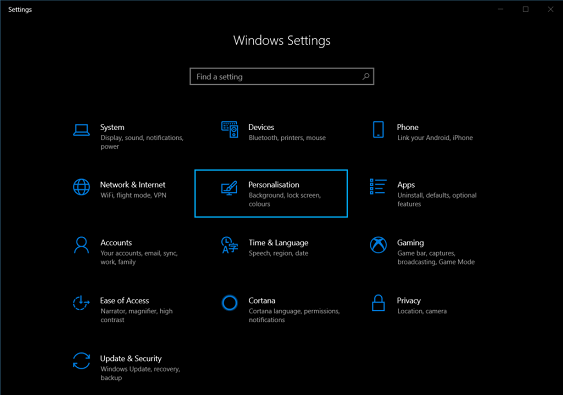Image resolution: width=563 pixels, height=395 pixels.
Task: Click 'Cortana language, permissions, notifications' text
Action: (x=294, y=316)
